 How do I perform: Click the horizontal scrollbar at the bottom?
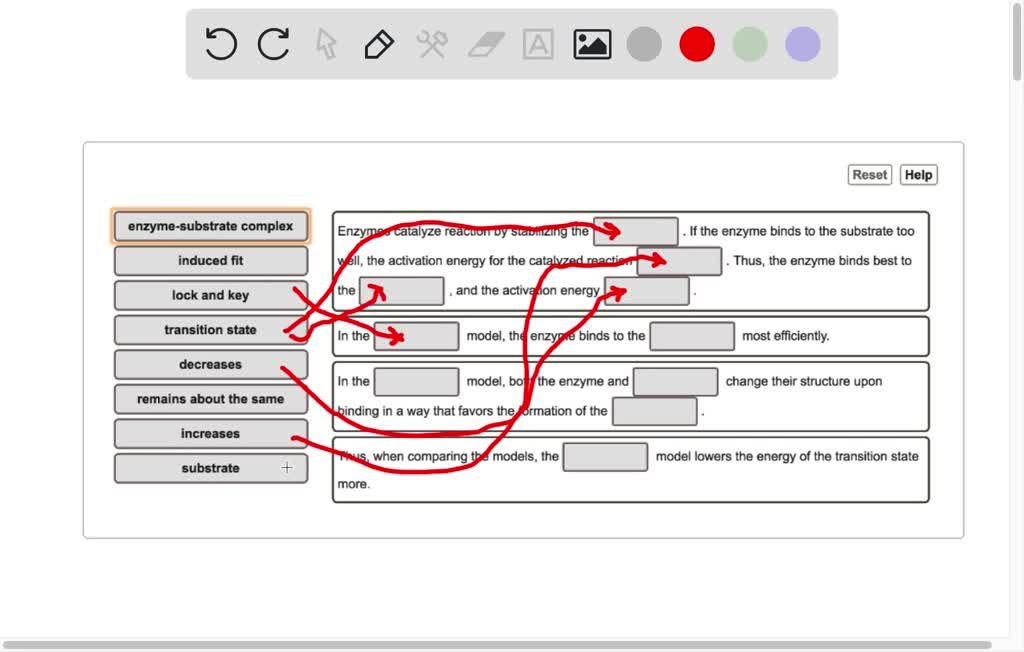tap(496, 645)
